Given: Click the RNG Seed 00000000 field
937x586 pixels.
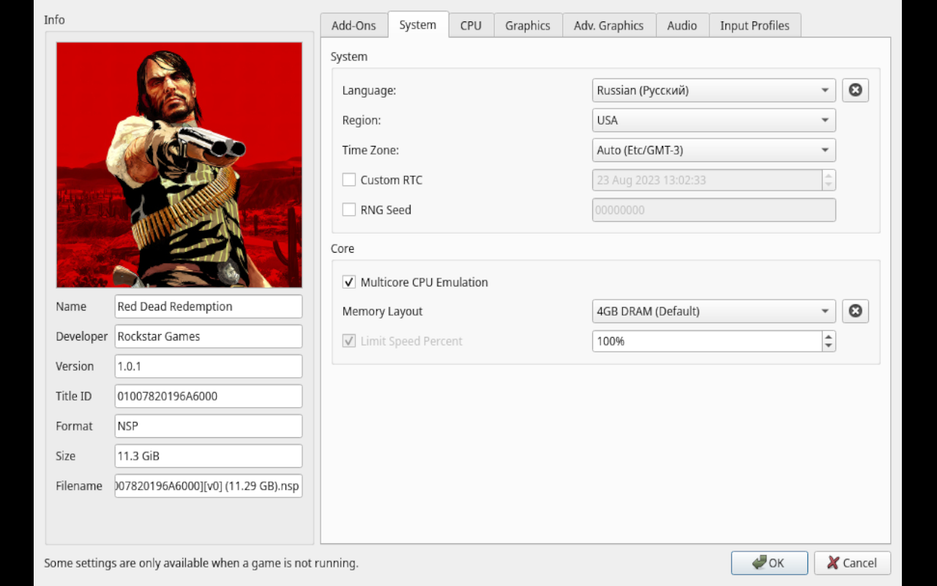Looking at the screenshot, I should coord(714,210).
